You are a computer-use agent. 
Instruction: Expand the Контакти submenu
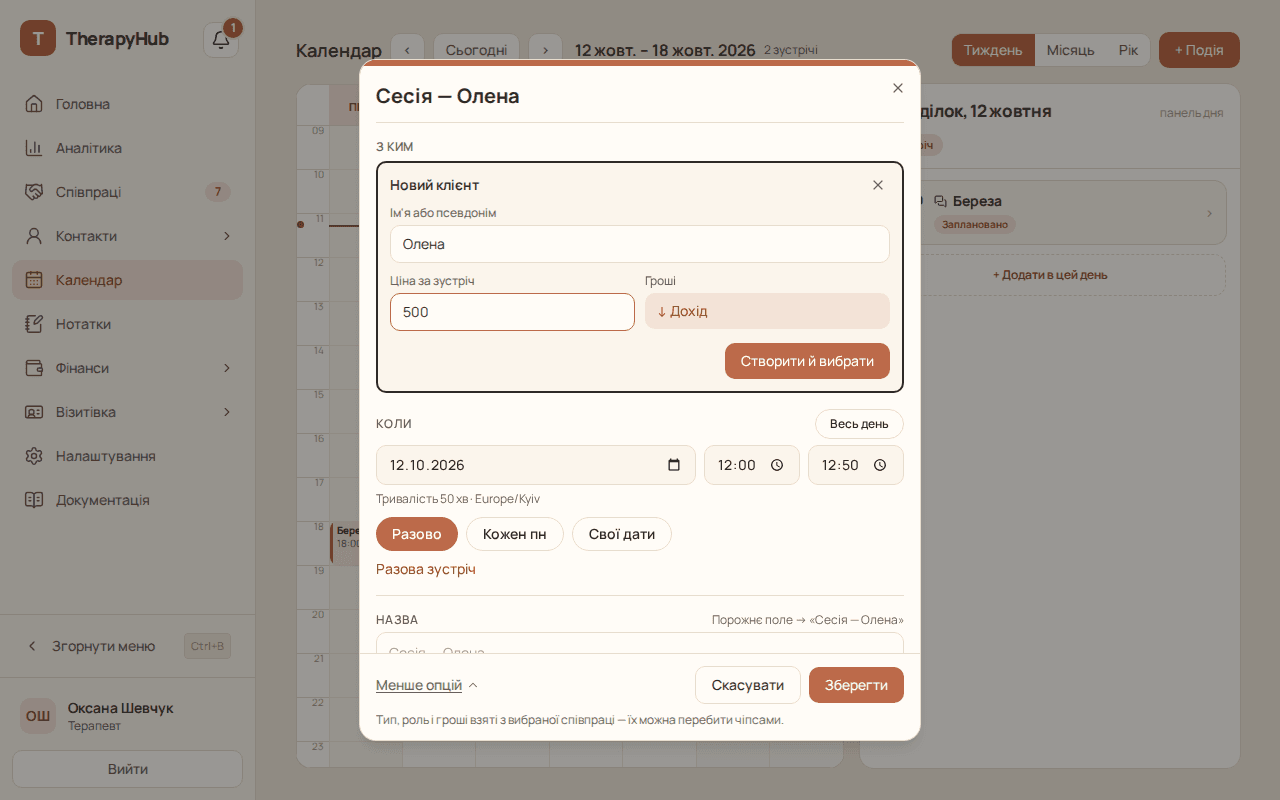point(227,236)
